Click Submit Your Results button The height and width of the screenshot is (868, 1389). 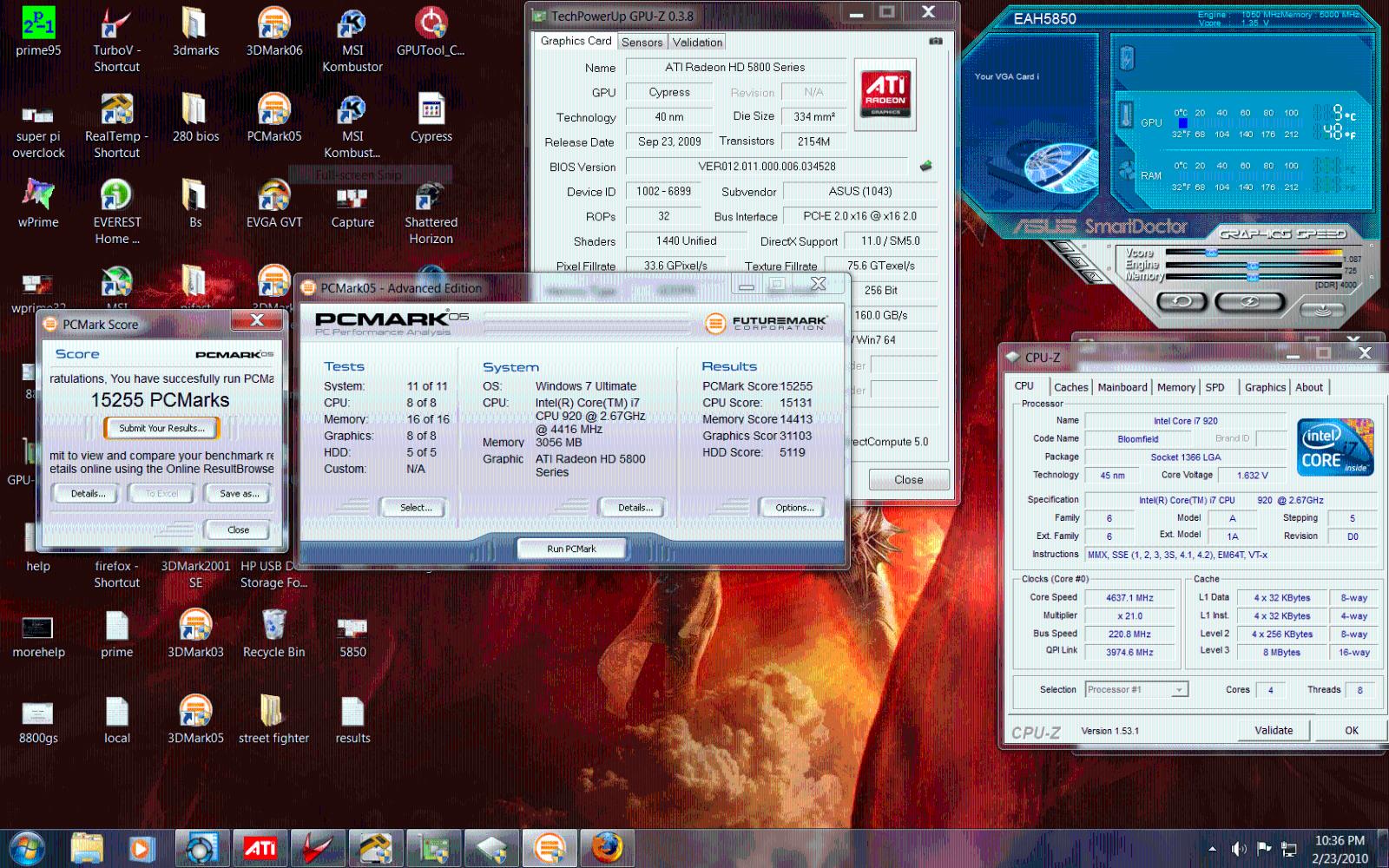[161, 428]
